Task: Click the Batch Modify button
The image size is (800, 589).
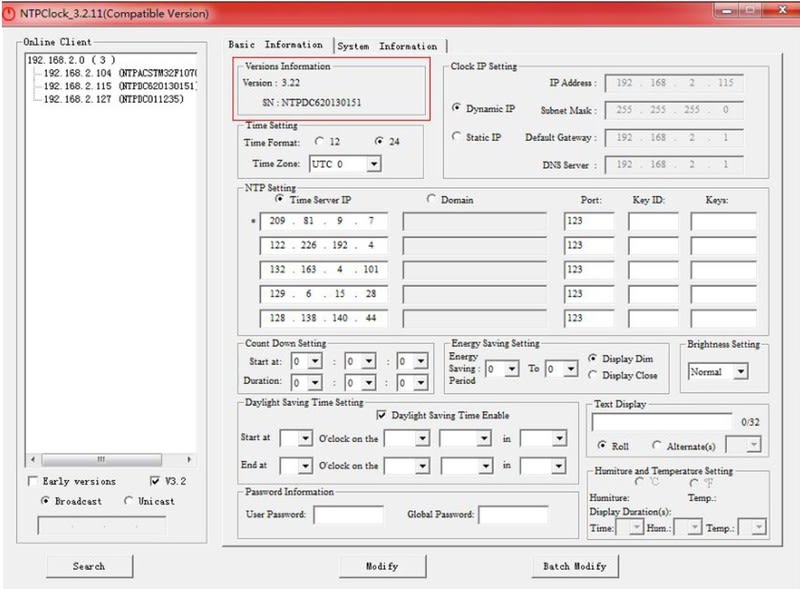Action: click(x=573, y=566)
